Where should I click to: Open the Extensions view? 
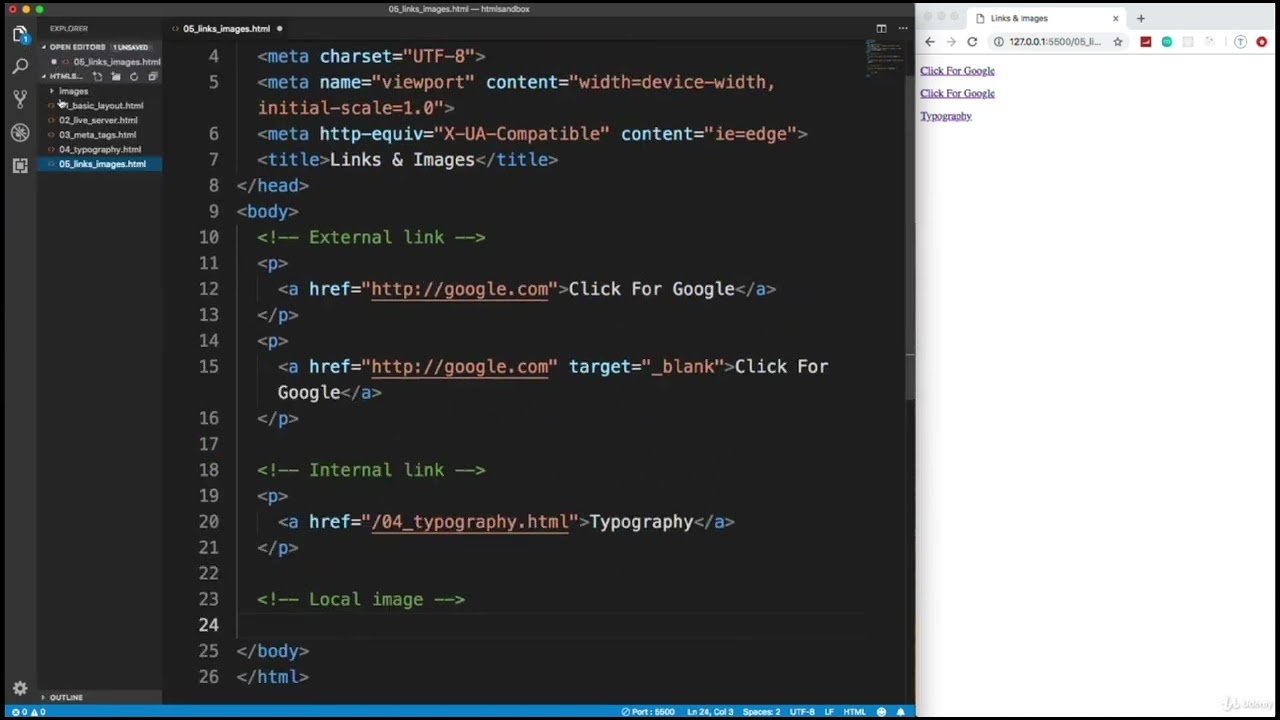(x=20, y=165)
